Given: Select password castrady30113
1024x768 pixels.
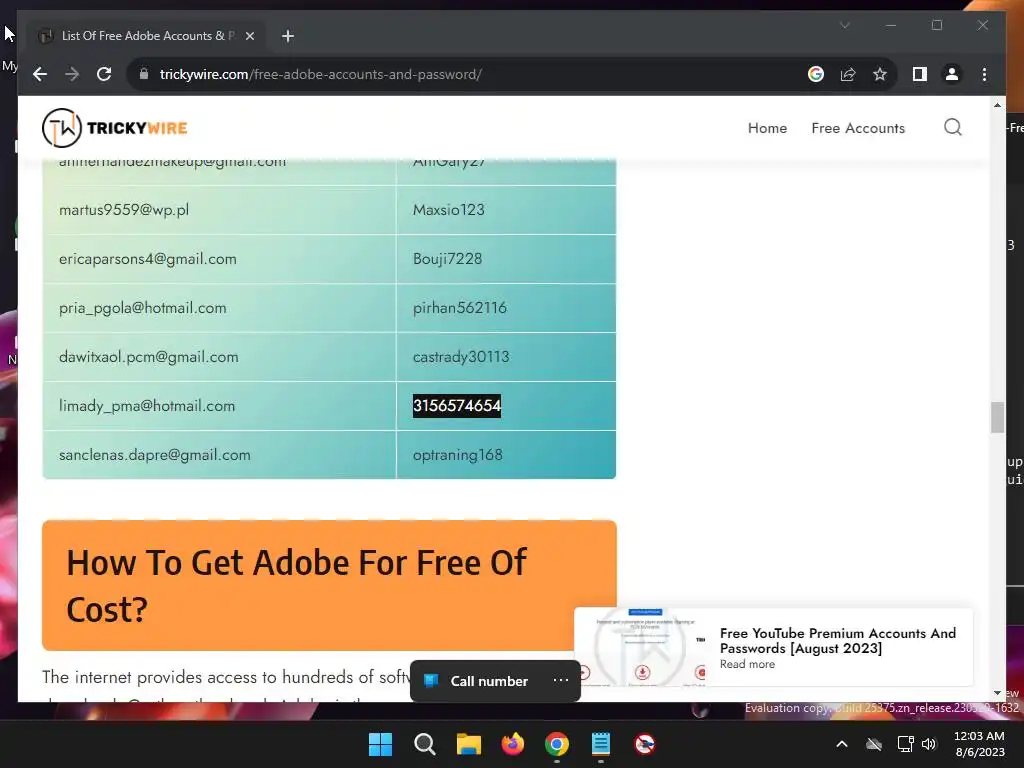Looking at the screenshot, I should (461, 357).
